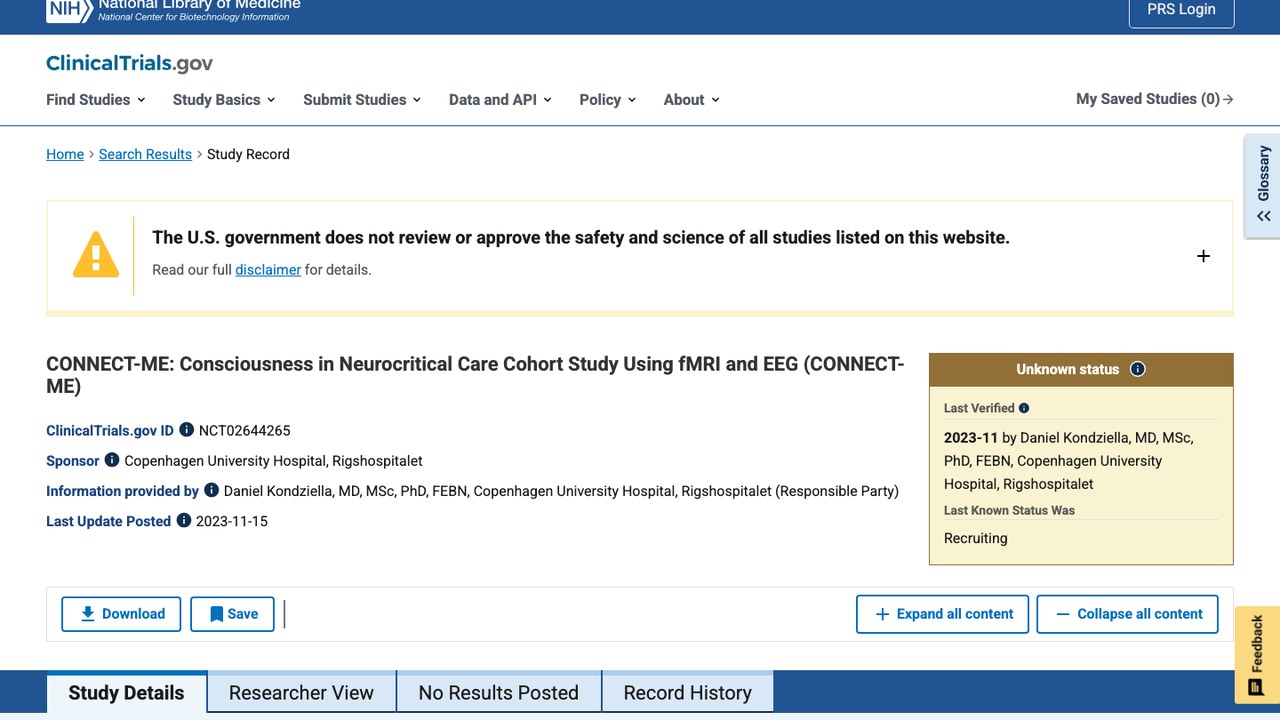Collapse all content sections
Viewport: 1280px width, 720px height.
point(1128,614)
